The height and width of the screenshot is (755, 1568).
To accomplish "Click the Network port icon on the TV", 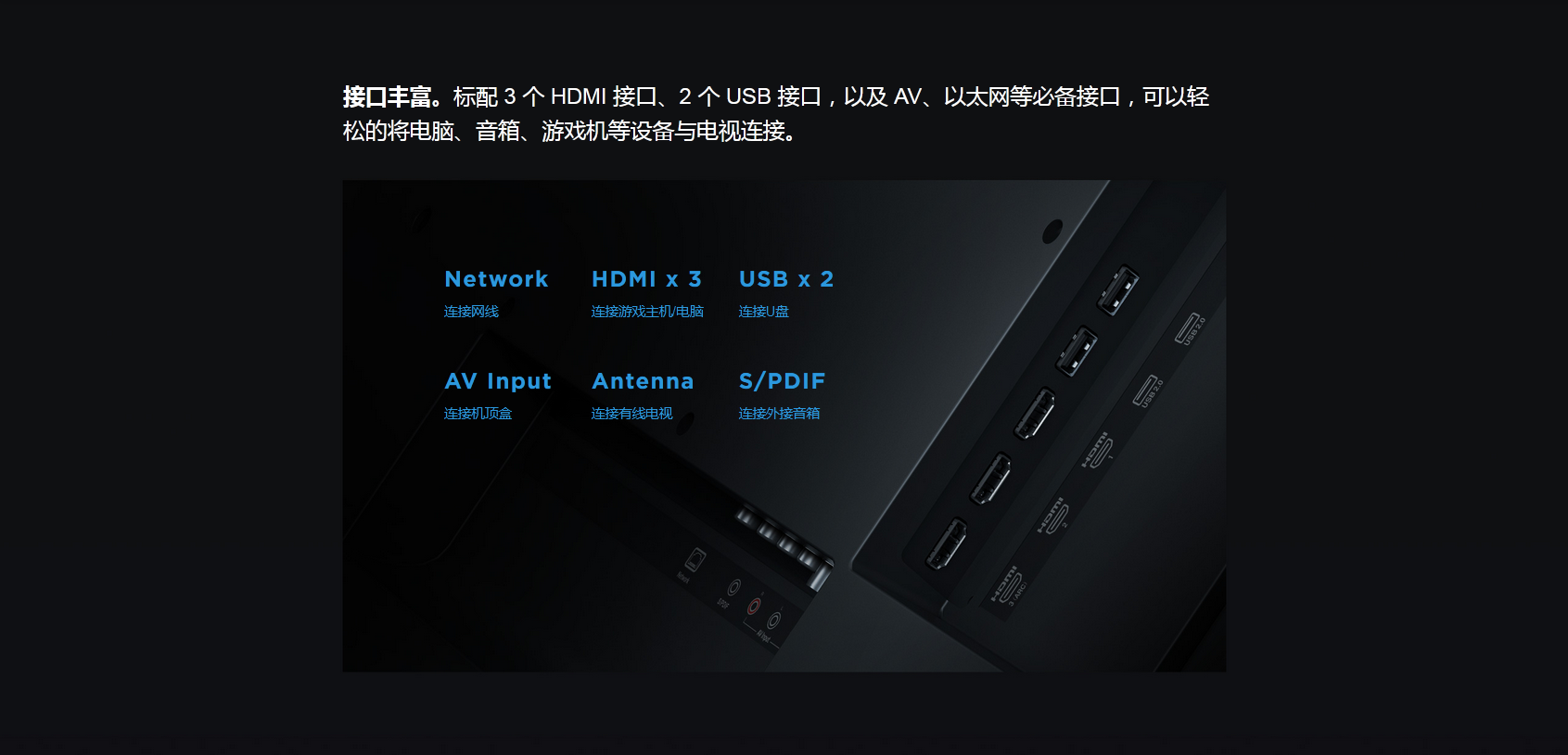I will click(695, 560).
